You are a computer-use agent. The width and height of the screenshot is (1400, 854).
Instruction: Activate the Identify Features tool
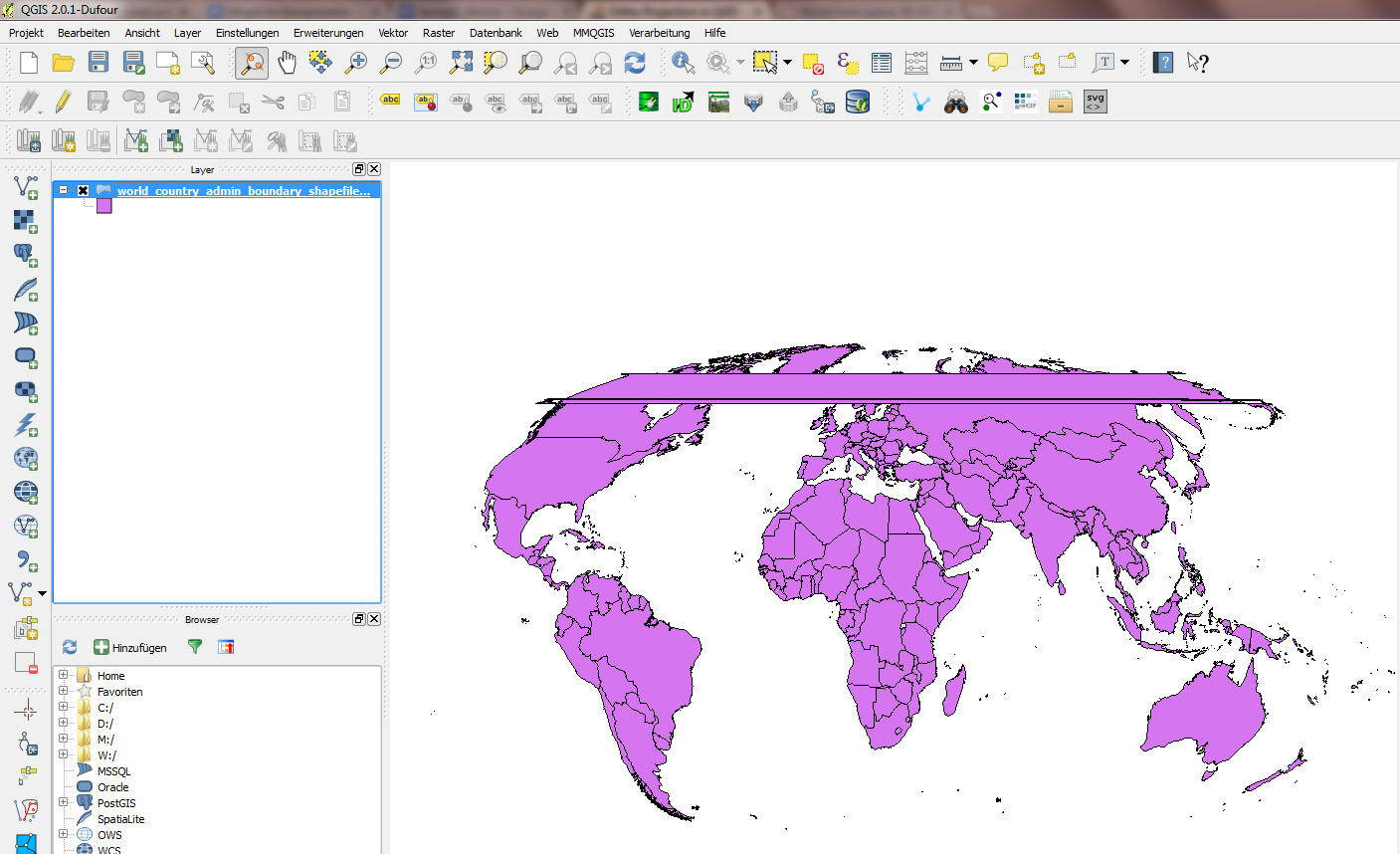pos(684,63)
